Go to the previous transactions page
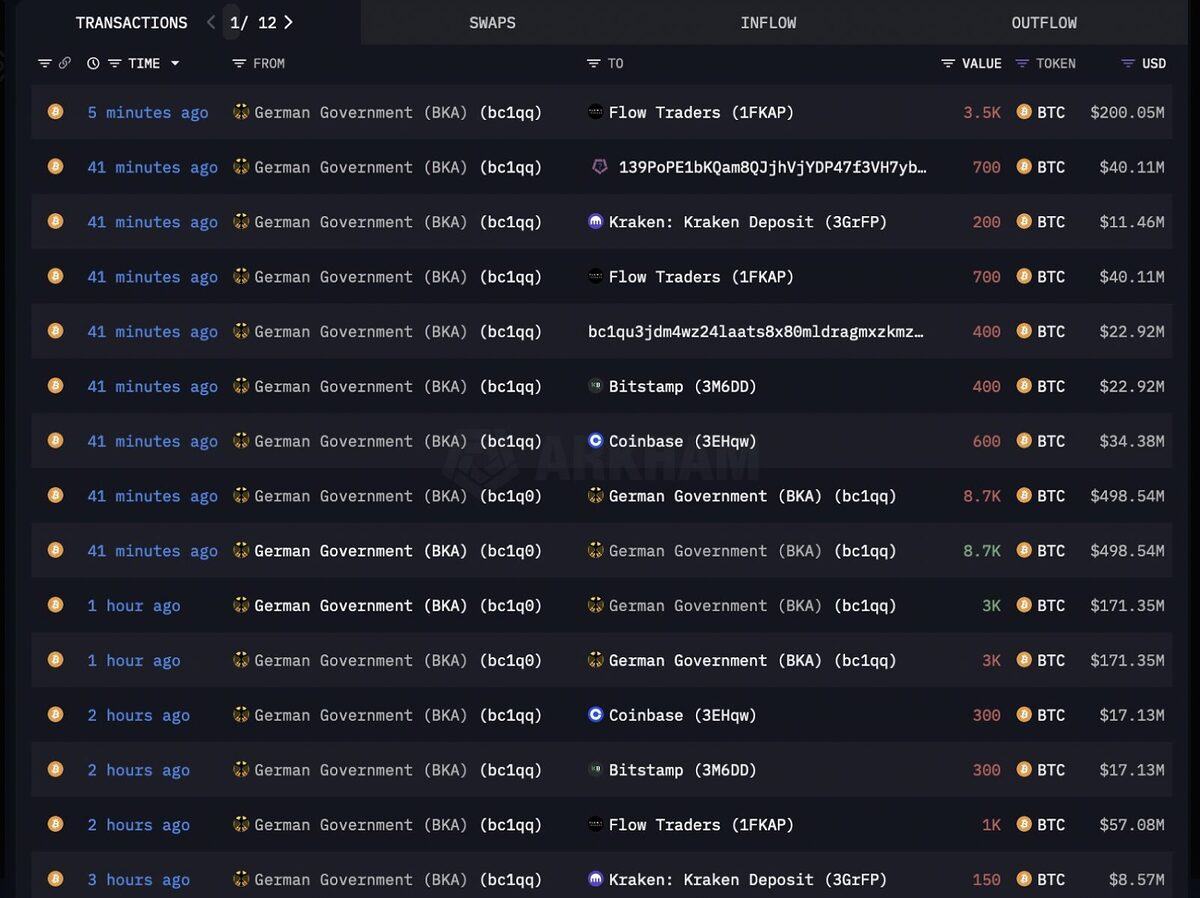The image size is (1200, 898). [211, 22]
